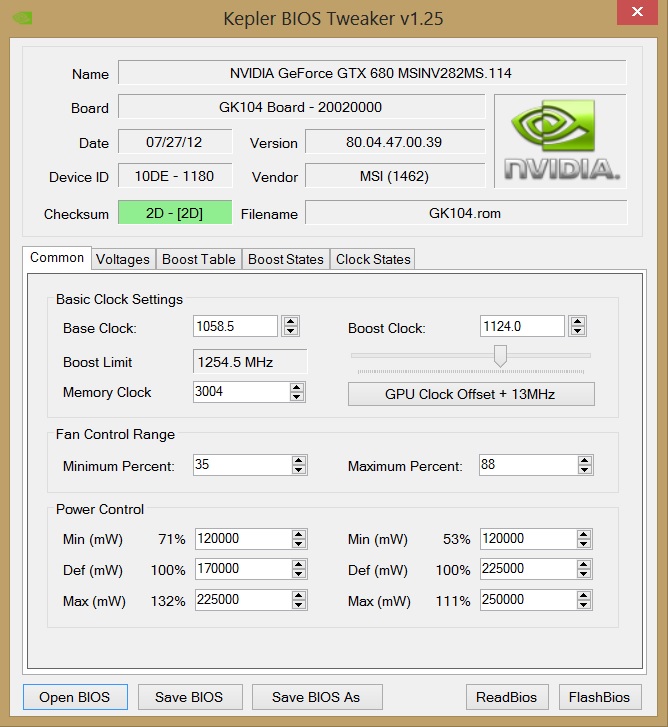
Task: Click the GPU clock offset slider thumb
Action: 501,356
